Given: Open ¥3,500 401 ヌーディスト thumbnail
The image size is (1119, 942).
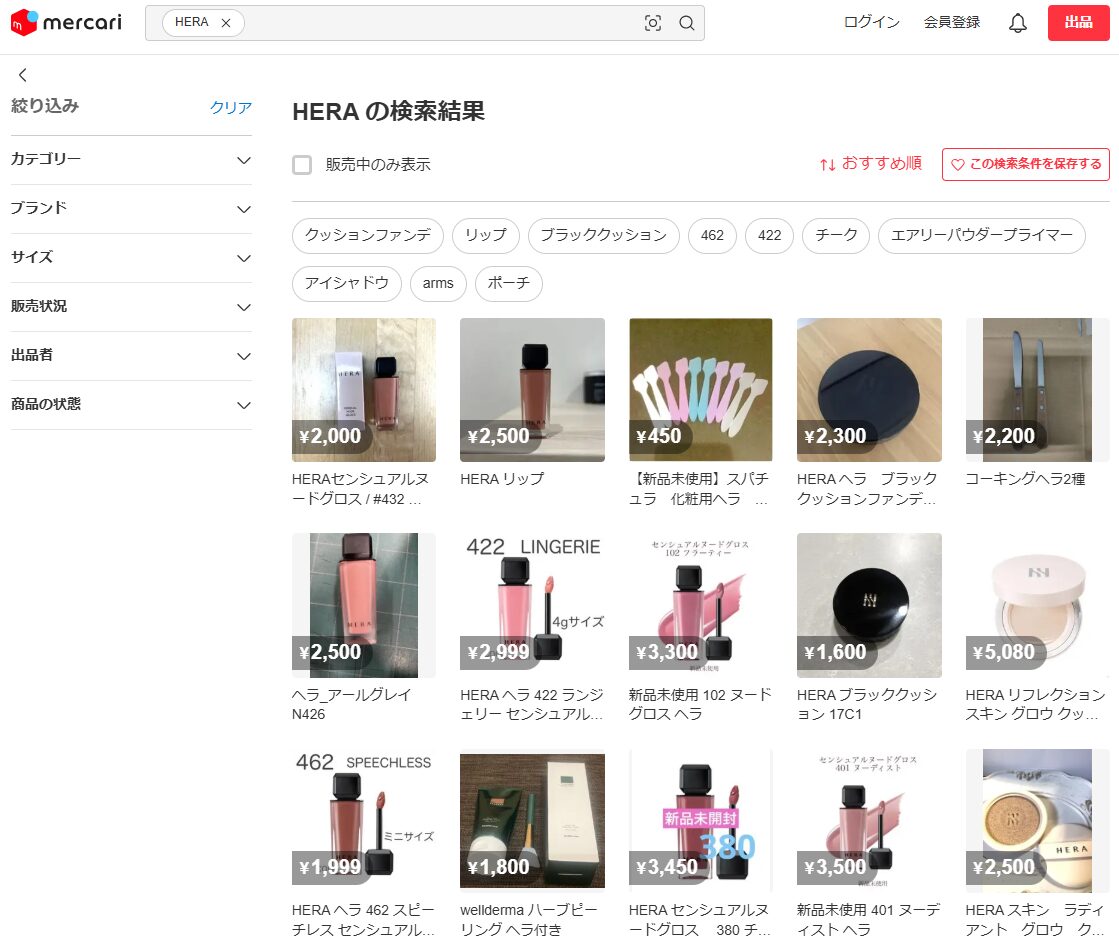Looking at the screenshot, I should (869, 821).
